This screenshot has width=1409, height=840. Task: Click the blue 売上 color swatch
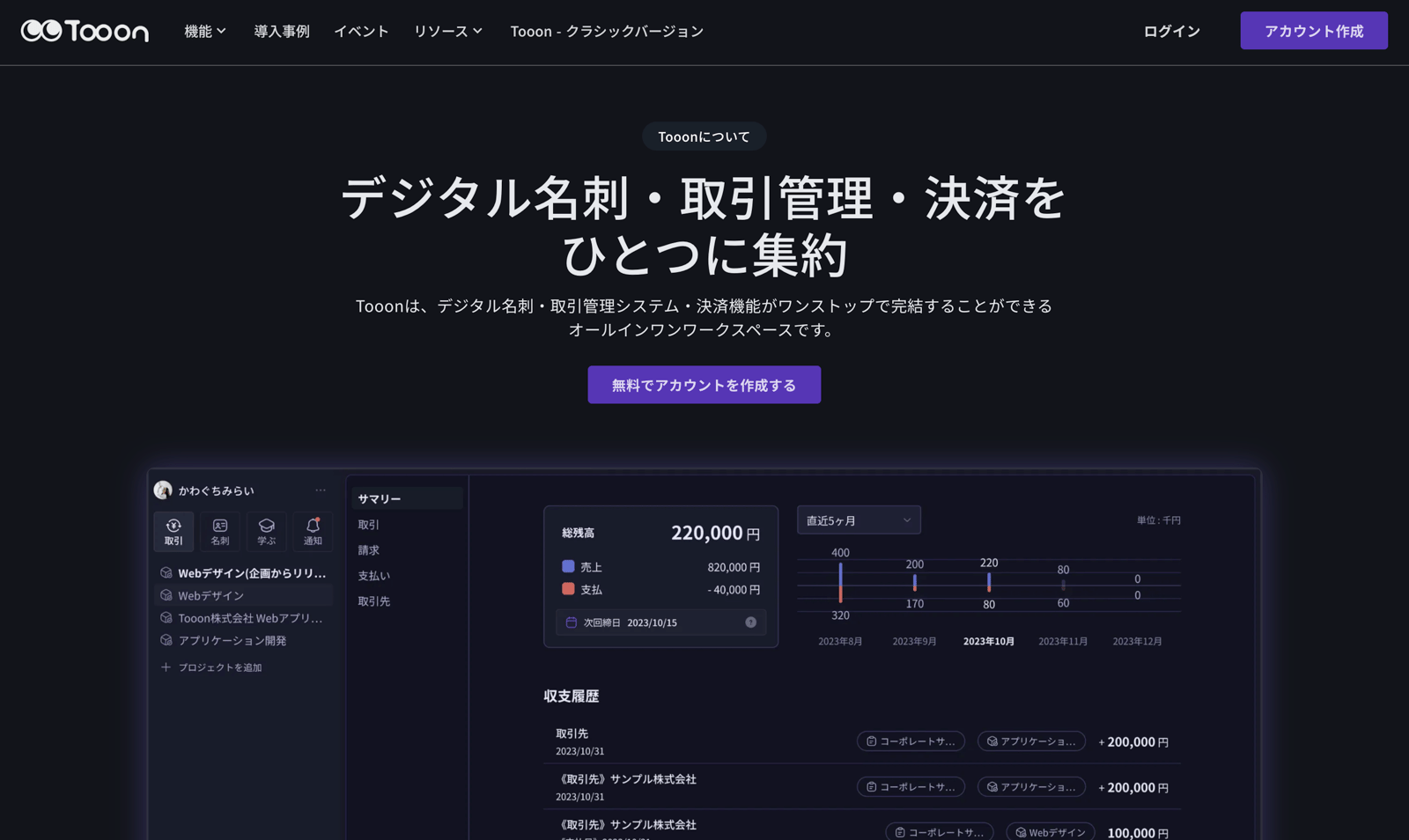[x=568, y=567]
